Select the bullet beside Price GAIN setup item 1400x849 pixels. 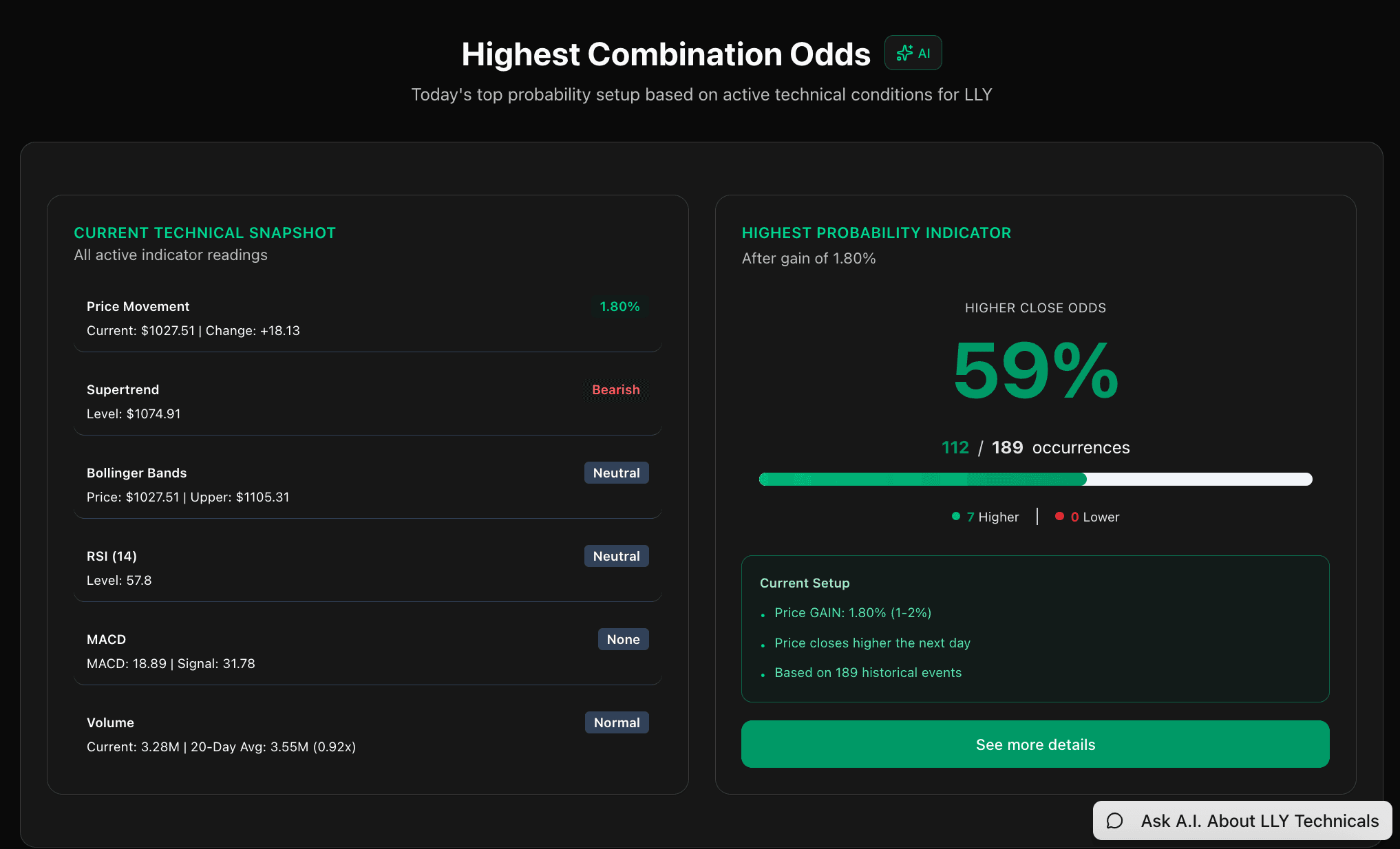pyautogui.click(x=763, y=614)
